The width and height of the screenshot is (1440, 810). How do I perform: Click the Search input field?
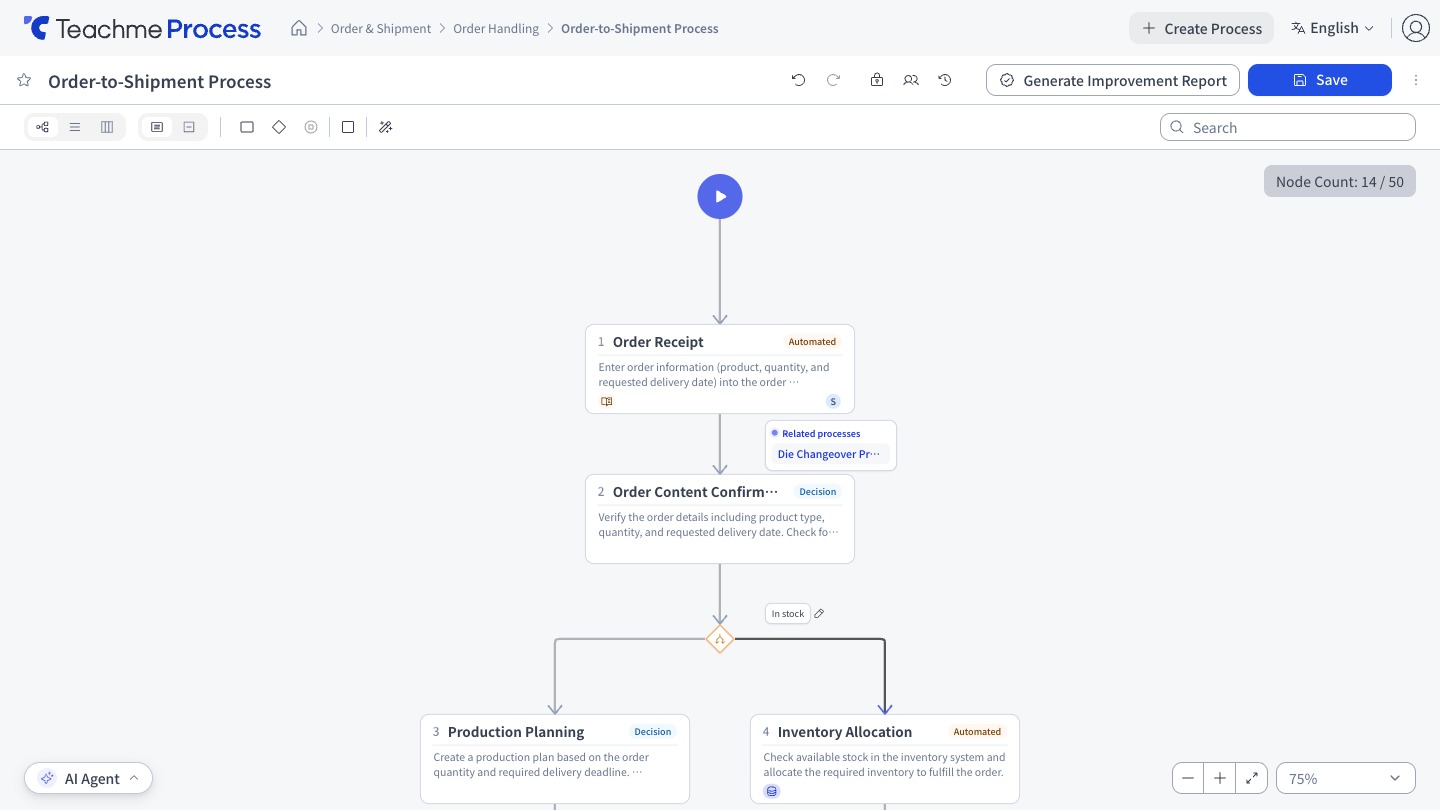[x=1288, y=127]
